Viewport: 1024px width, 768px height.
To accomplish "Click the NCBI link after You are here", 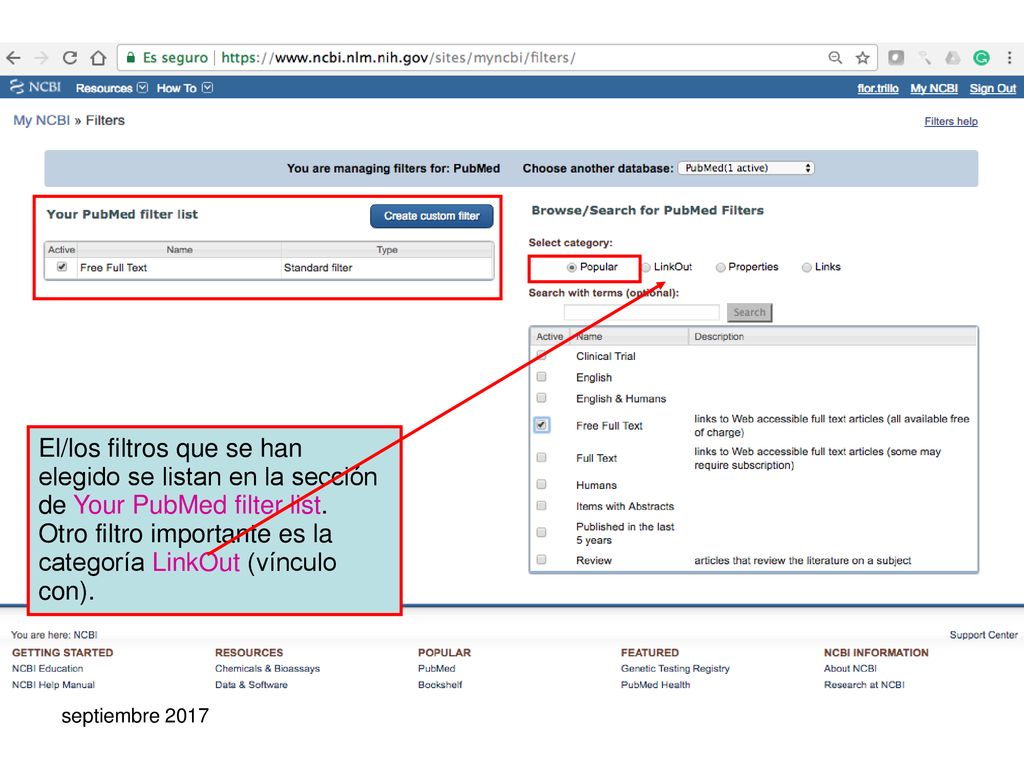I will tap(85, 635).
